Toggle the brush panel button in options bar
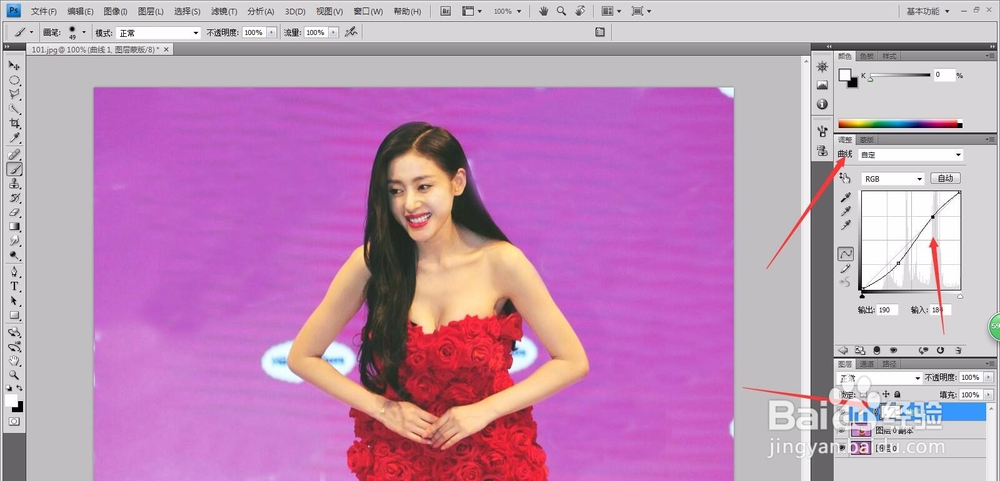The height and width of the screenshot is (481, 1000). tap(599, 32)
